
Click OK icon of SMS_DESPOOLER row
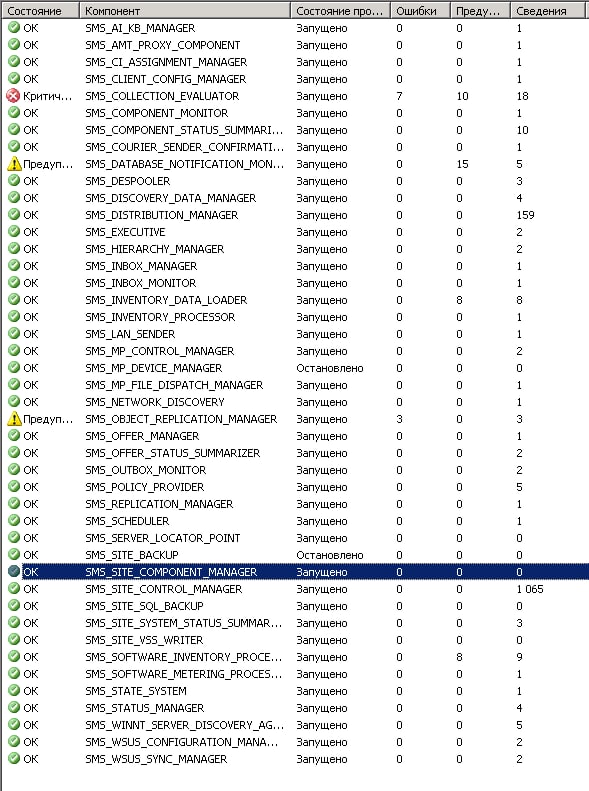pyautogui.click(x=14, y=181)
